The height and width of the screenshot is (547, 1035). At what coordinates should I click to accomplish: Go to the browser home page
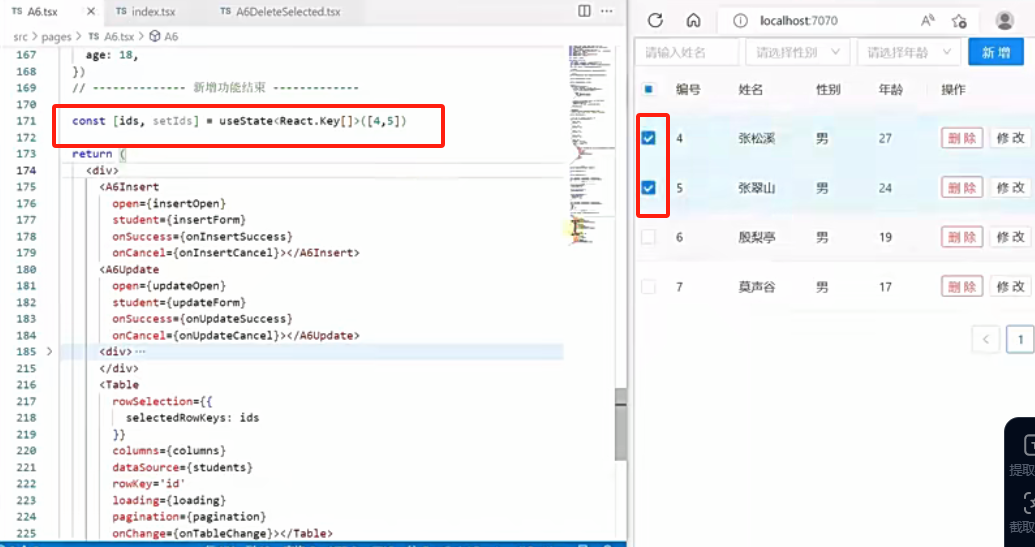(693, 20)
